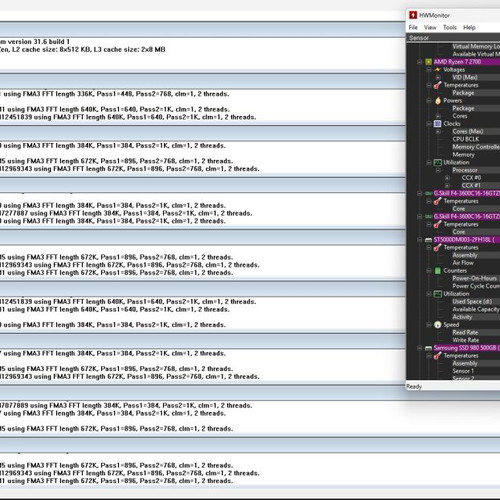
Task: Select the Available Capacity row
Action: pyautogui.click(x=476, y=309)
